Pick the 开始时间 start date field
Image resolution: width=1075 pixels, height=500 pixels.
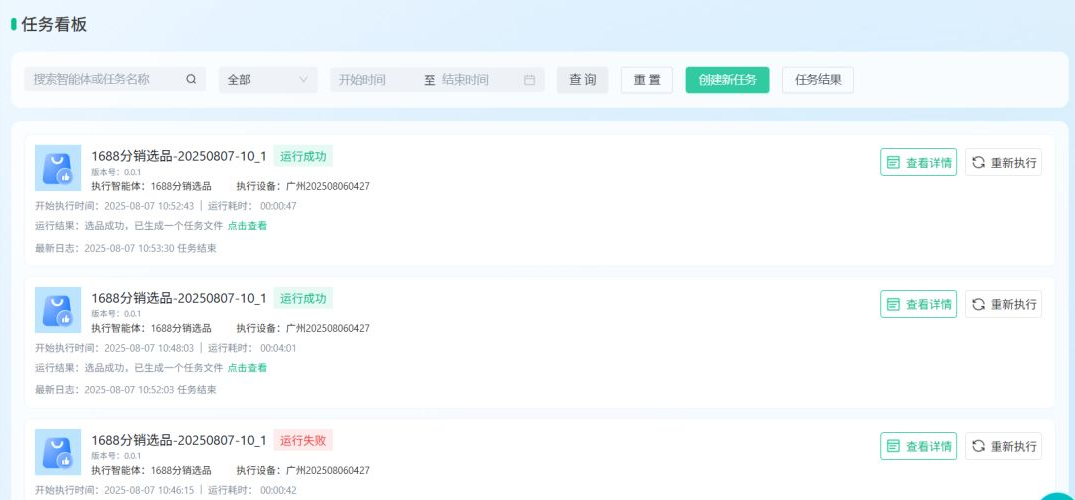click(374, 80)
